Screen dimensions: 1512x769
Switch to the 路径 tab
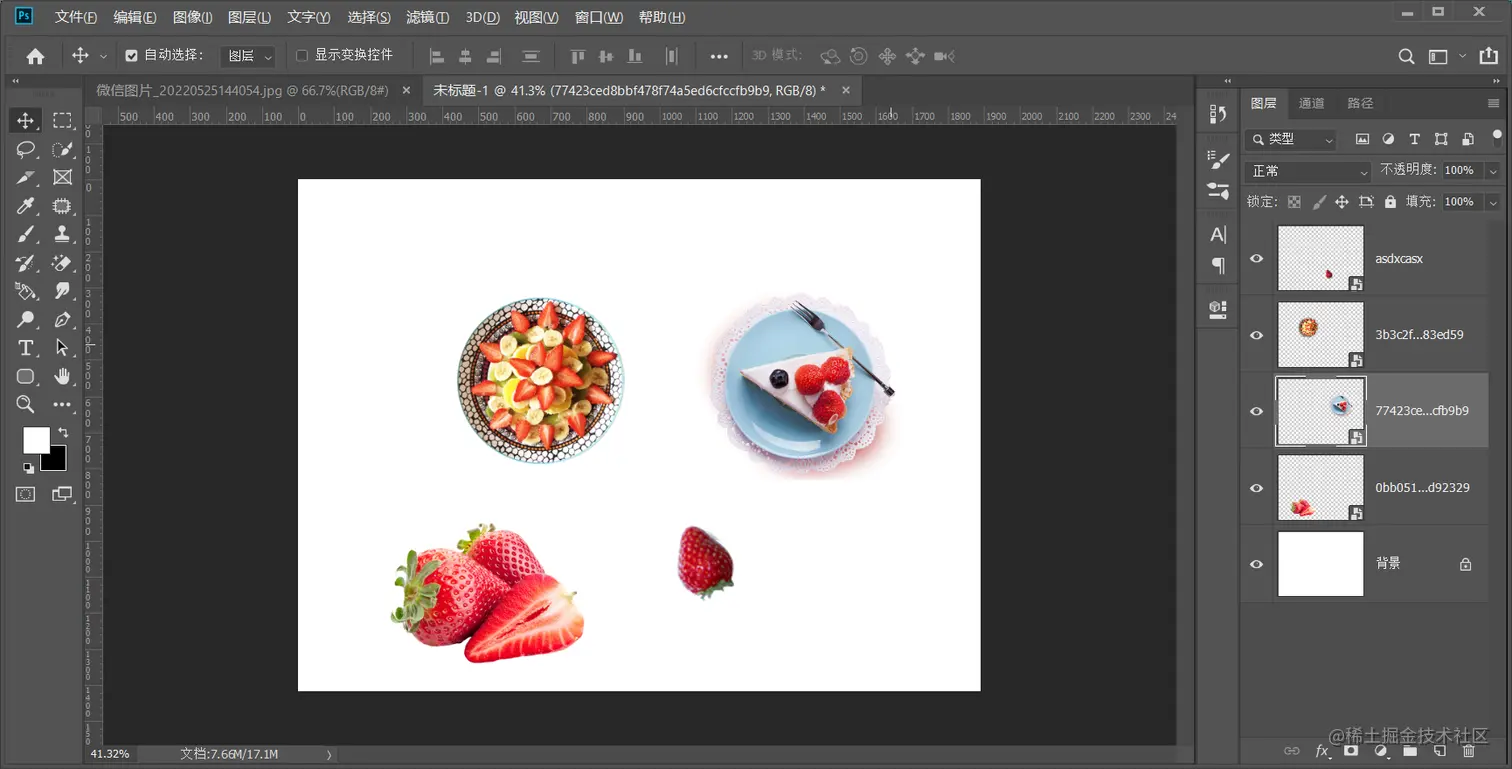click(1360, 103)
